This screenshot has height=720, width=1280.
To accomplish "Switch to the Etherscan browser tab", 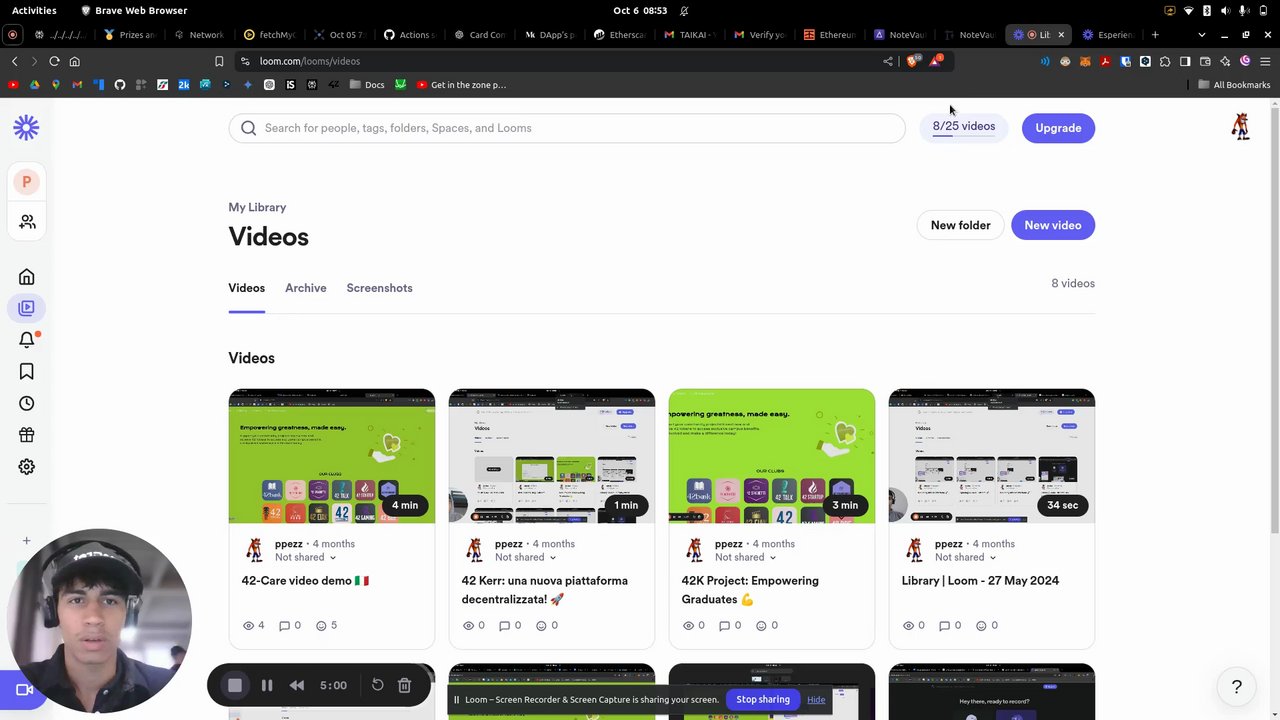I will [620, 35].
